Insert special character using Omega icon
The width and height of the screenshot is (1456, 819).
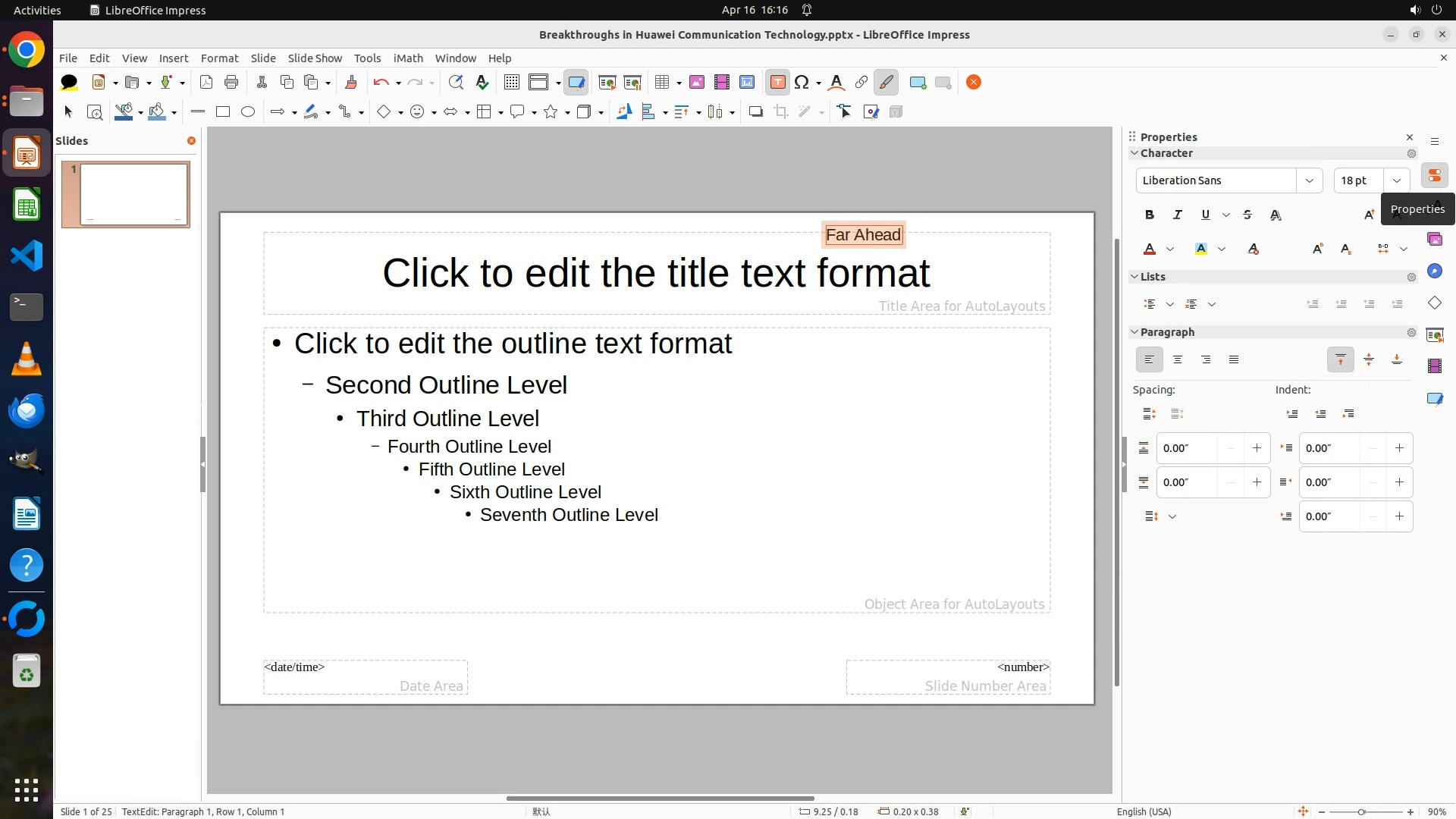802,83
